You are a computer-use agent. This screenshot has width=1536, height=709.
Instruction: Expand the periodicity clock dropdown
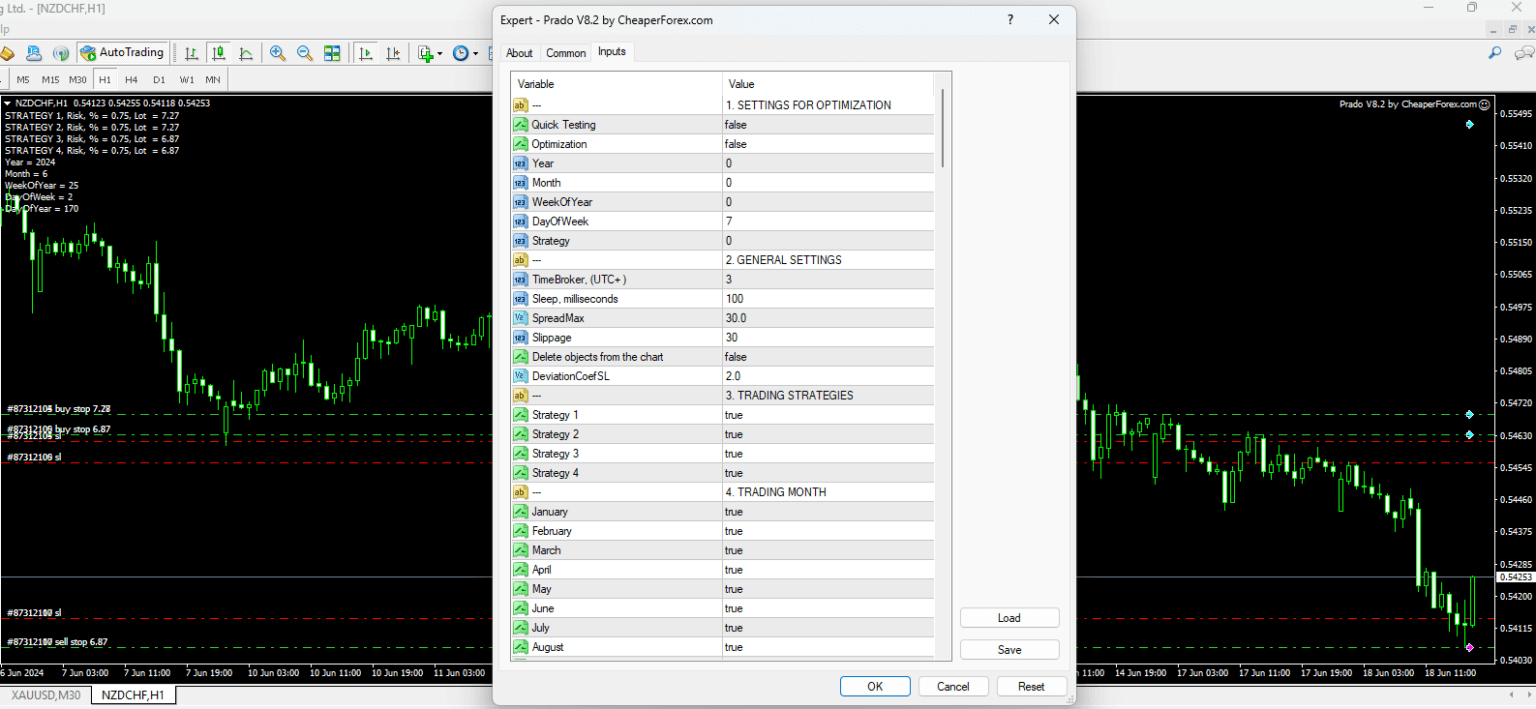pyautogui.click(x=475, y=54)
